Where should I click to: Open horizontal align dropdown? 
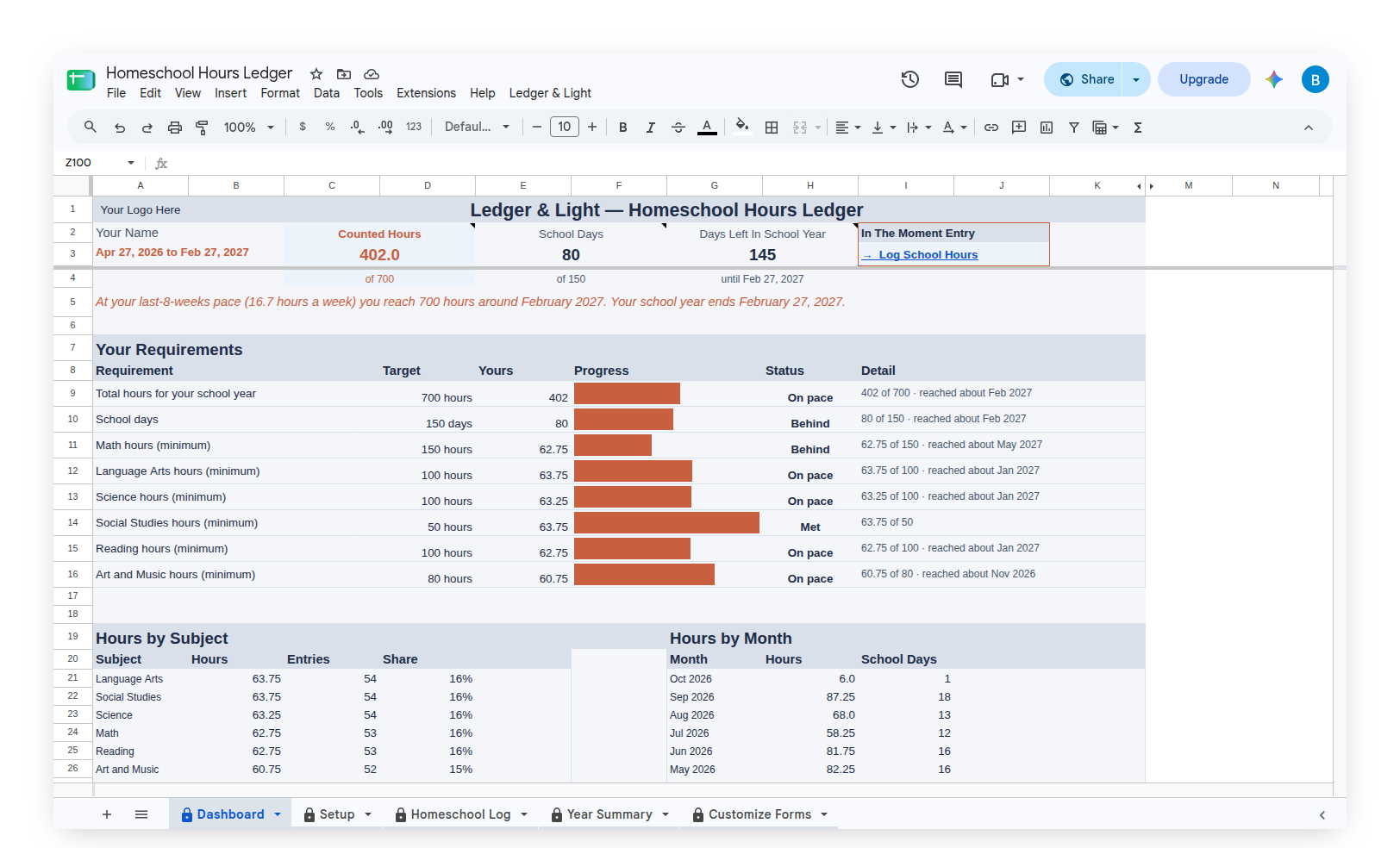tap(848, 128)
